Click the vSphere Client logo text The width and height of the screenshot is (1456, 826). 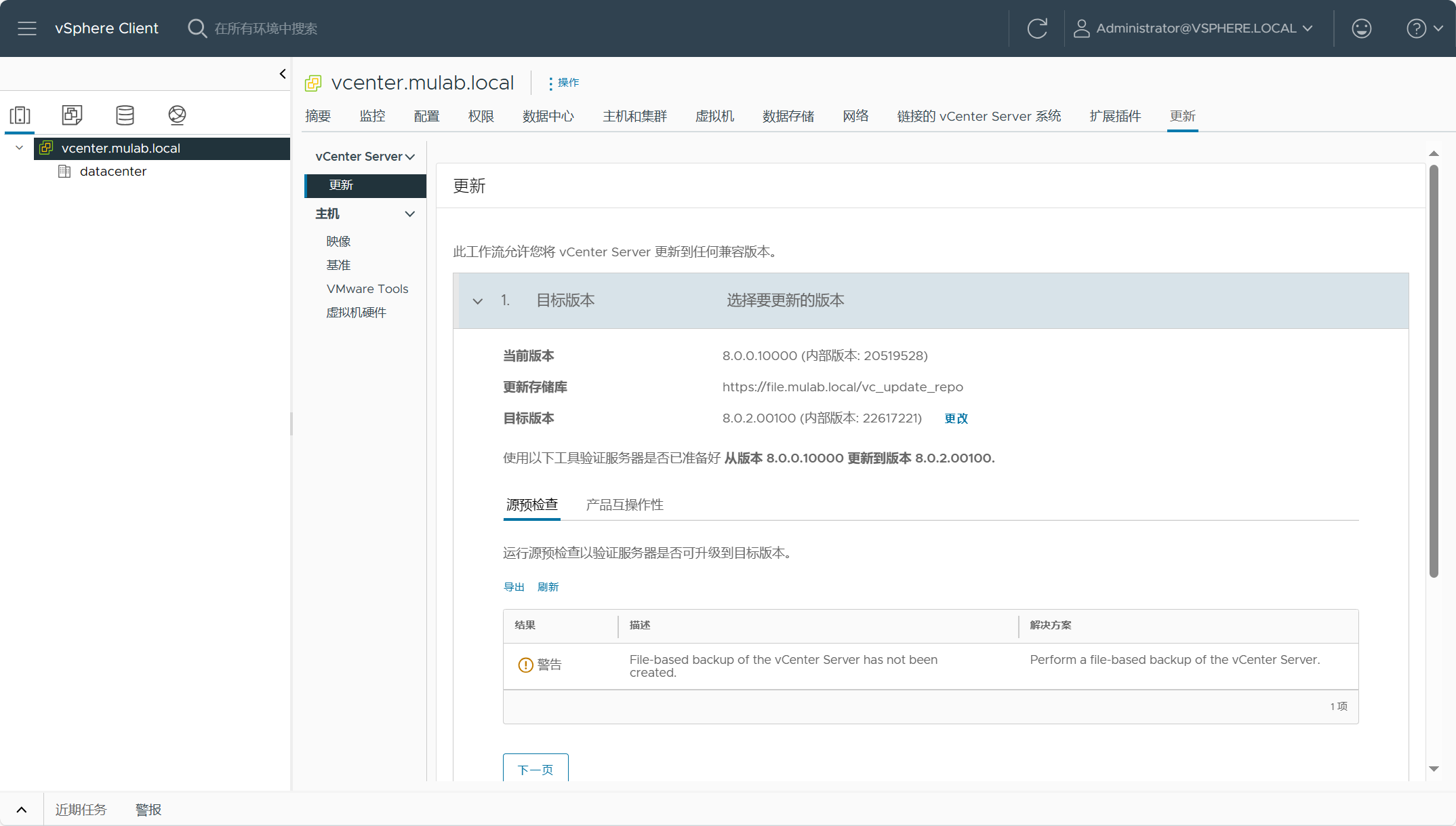click(x=106, y=28)
